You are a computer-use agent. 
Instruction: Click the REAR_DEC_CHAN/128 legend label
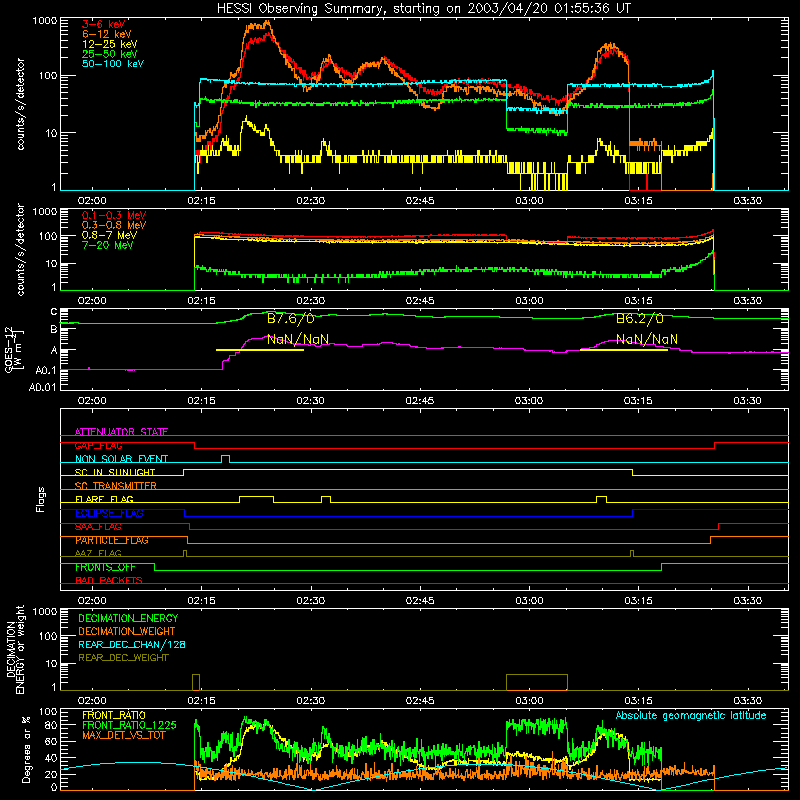click(132, 644)
